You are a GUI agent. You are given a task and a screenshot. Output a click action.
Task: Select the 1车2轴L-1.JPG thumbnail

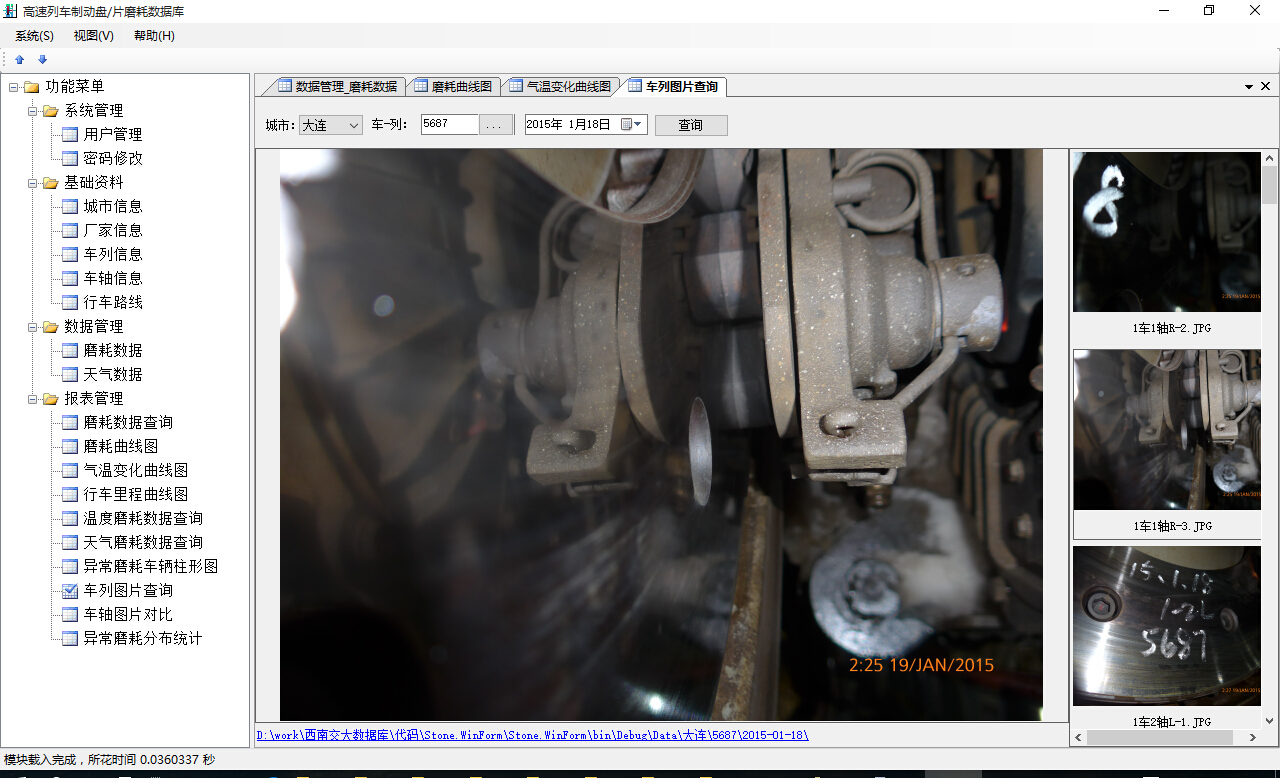(1167, 626)
